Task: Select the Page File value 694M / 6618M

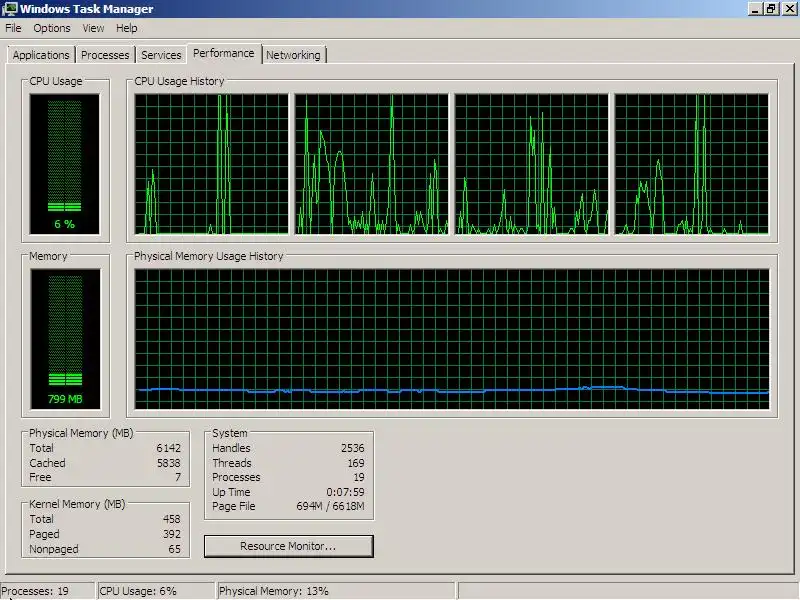Action: pyautogui.click(x=330, y=506)
